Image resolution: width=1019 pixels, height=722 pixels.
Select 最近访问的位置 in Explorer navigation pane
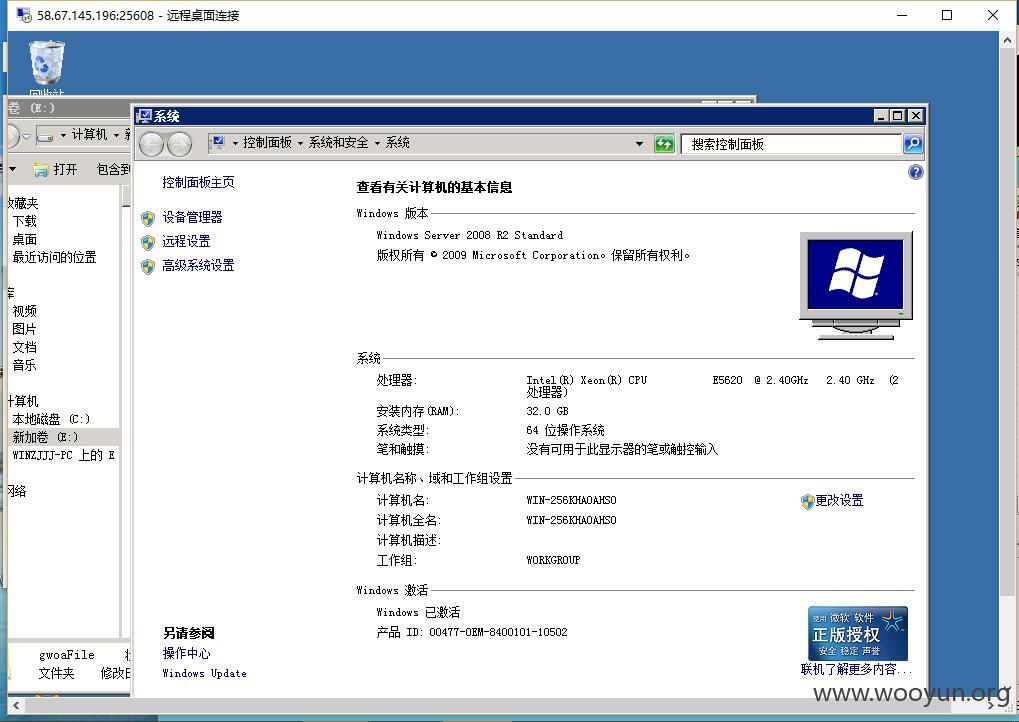(55, 257)
